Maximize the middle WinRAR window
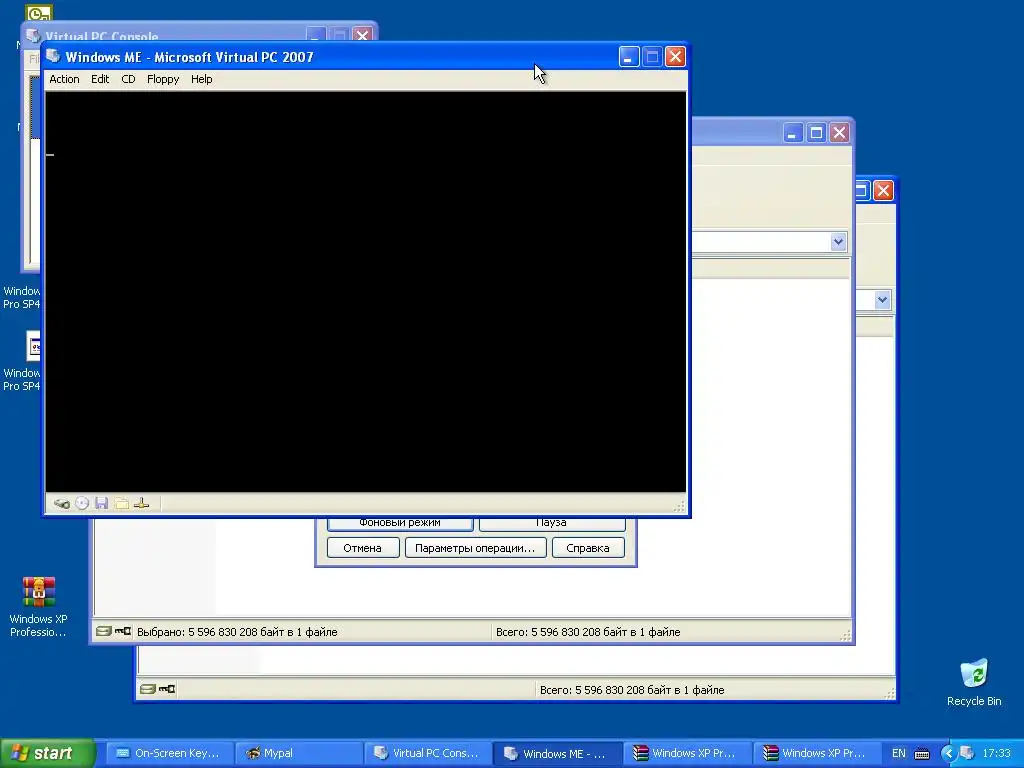 point(816,133)
